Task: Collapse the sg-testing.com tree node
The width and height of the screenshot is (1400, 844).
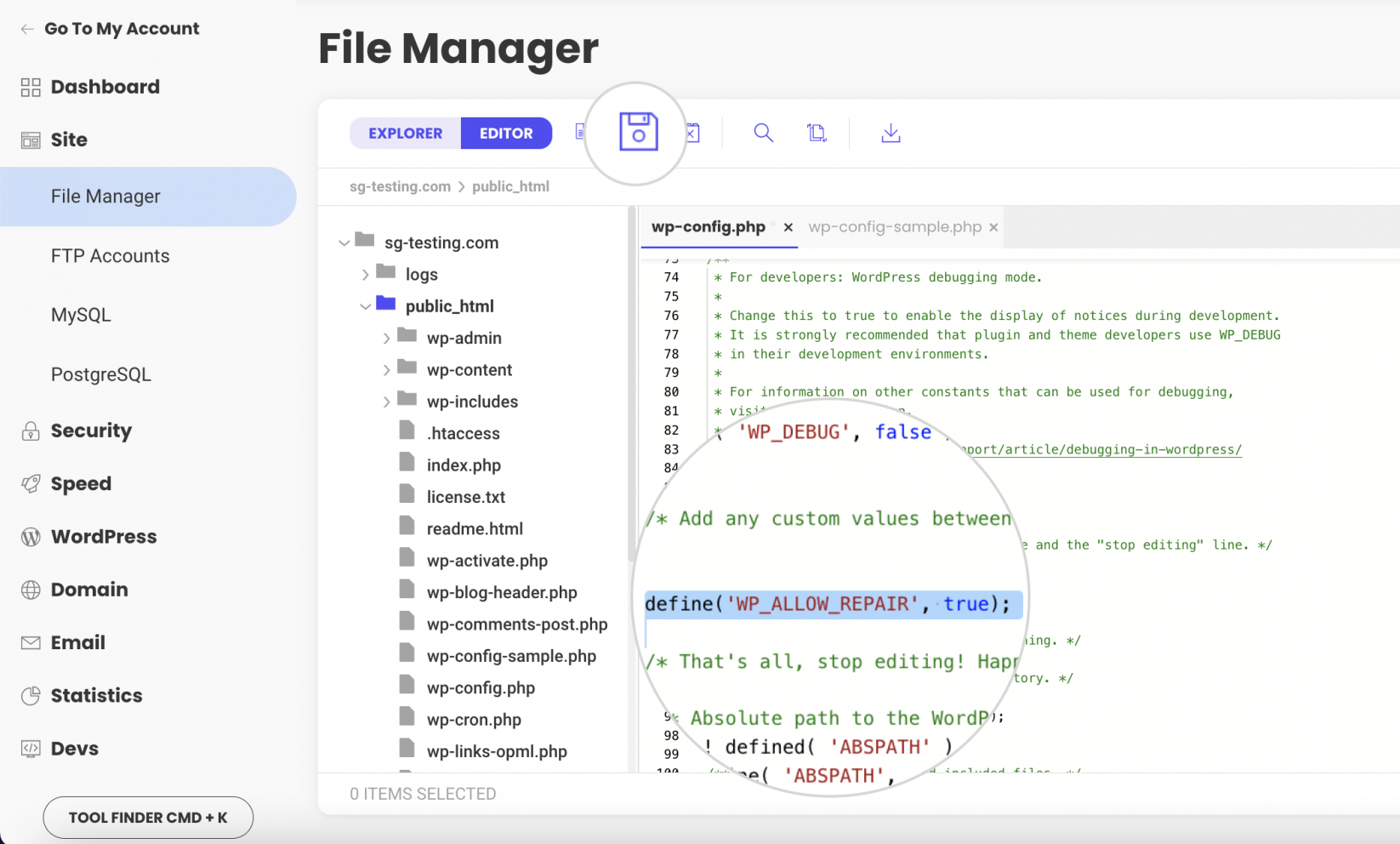Action: (344, 242)
